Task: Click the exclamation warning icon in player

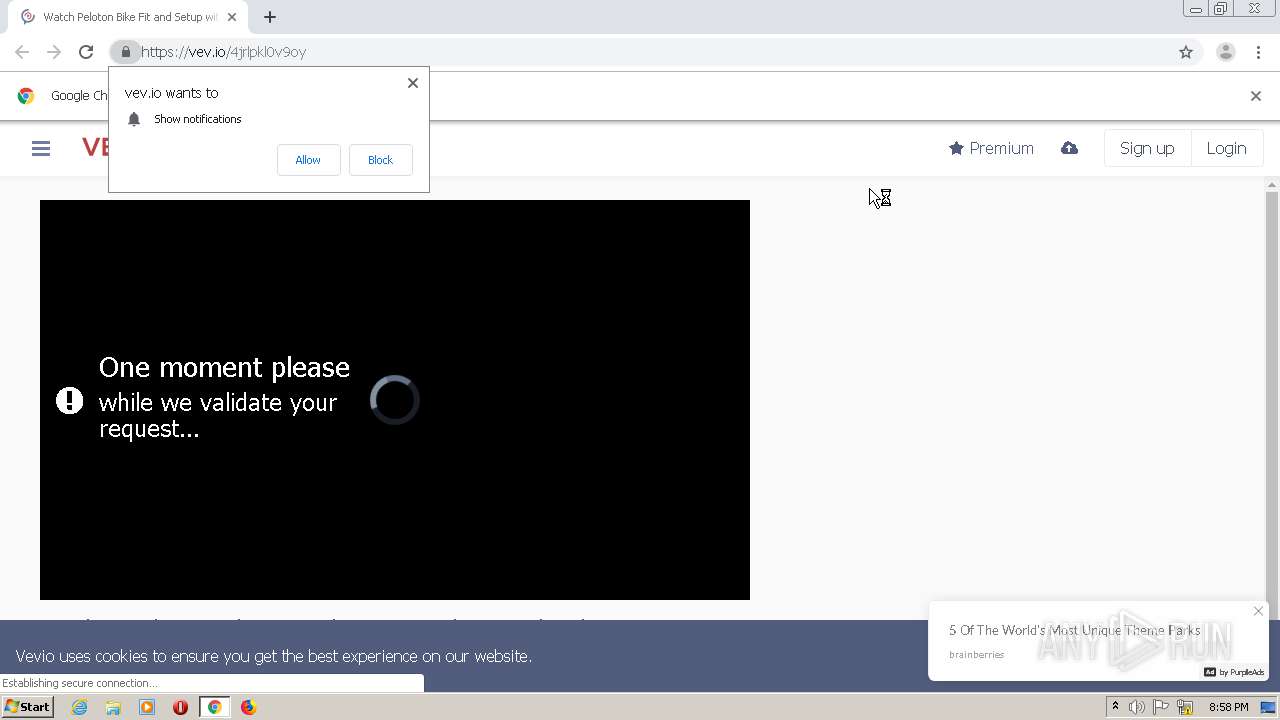Action: pos(69,401)
